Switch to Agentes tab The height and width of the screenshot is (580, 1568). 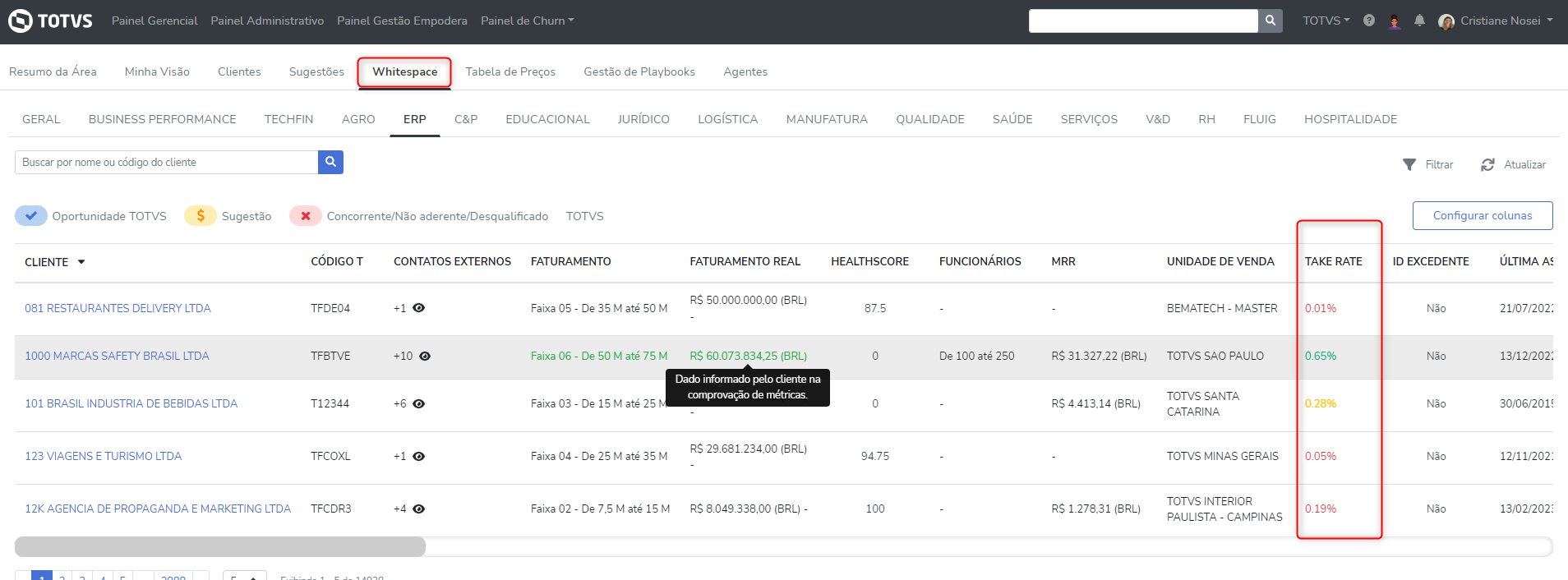point(745,71)
